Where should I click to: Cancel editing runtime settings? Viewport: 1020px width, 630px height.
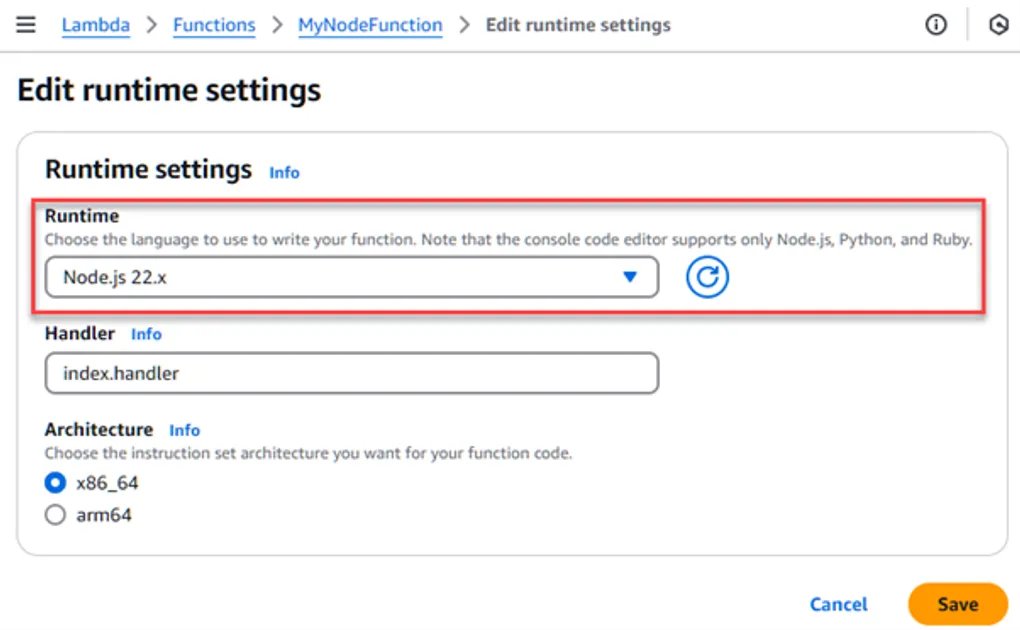pos(838,604)
